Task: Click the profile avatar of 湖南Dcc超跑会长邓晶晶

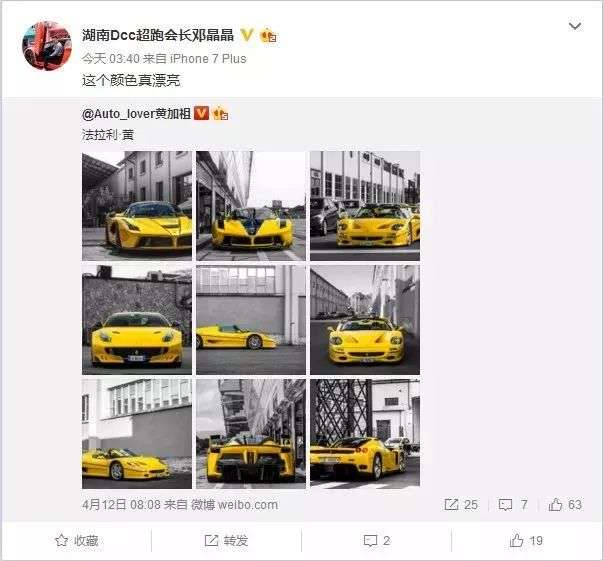Action: pos(47,46)
